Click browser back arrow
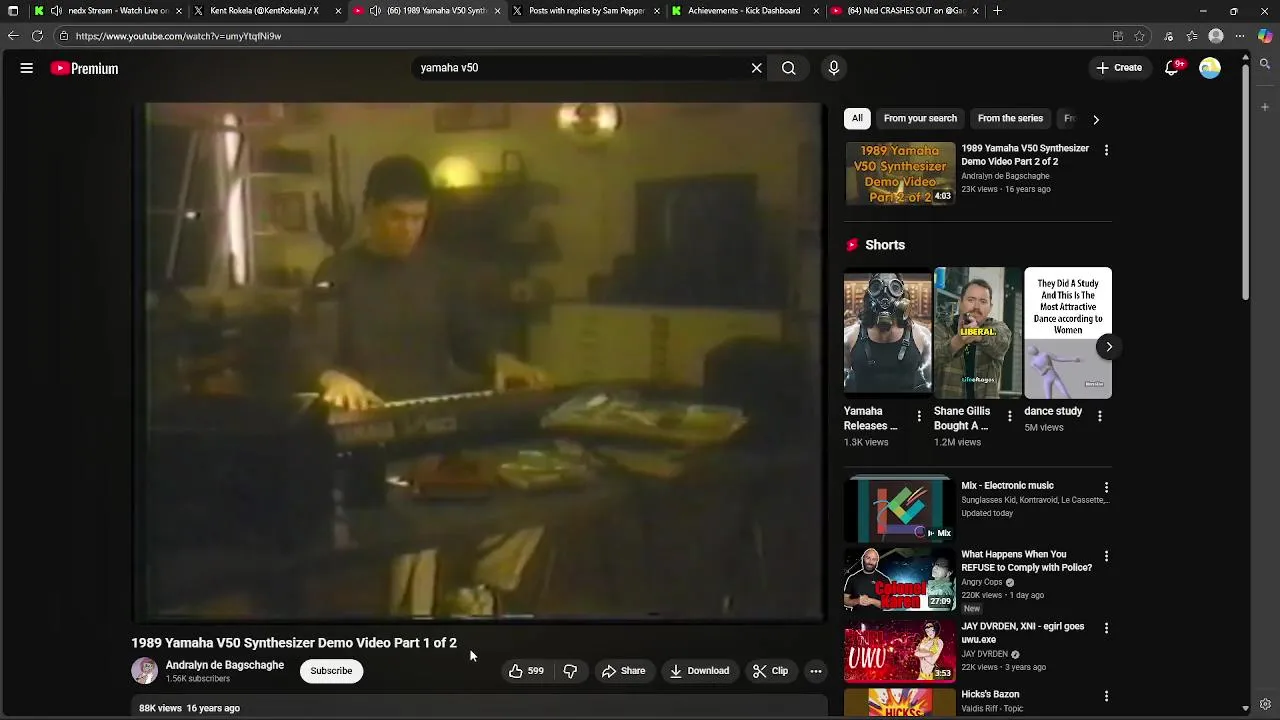Viewport: 1280px width, 720px height. 13,36
